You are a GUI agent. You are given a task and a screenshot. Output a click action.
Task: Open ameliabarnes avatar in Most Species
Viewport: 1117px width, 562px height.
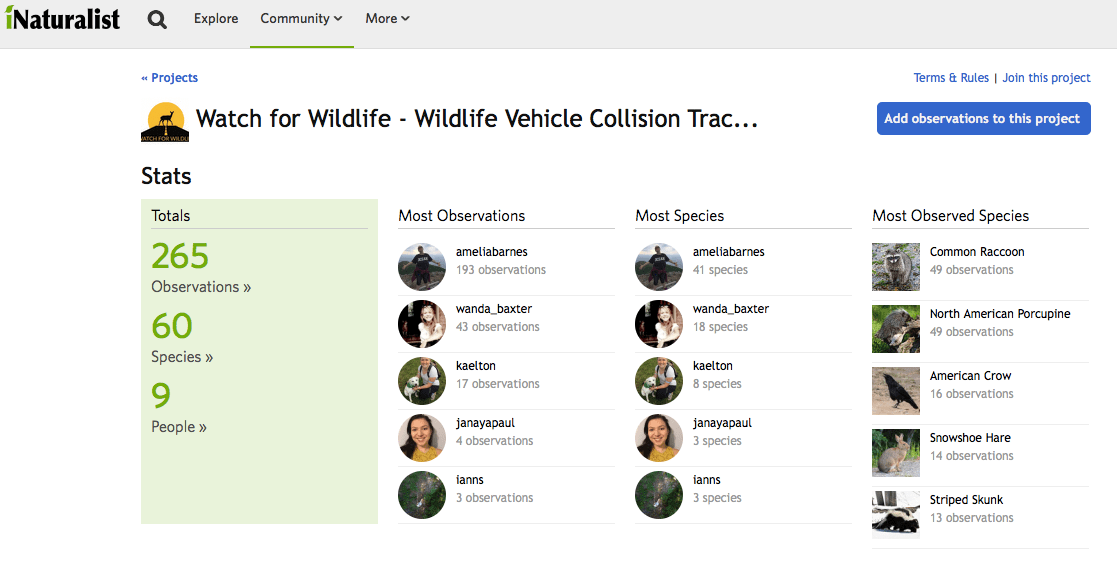659,267
